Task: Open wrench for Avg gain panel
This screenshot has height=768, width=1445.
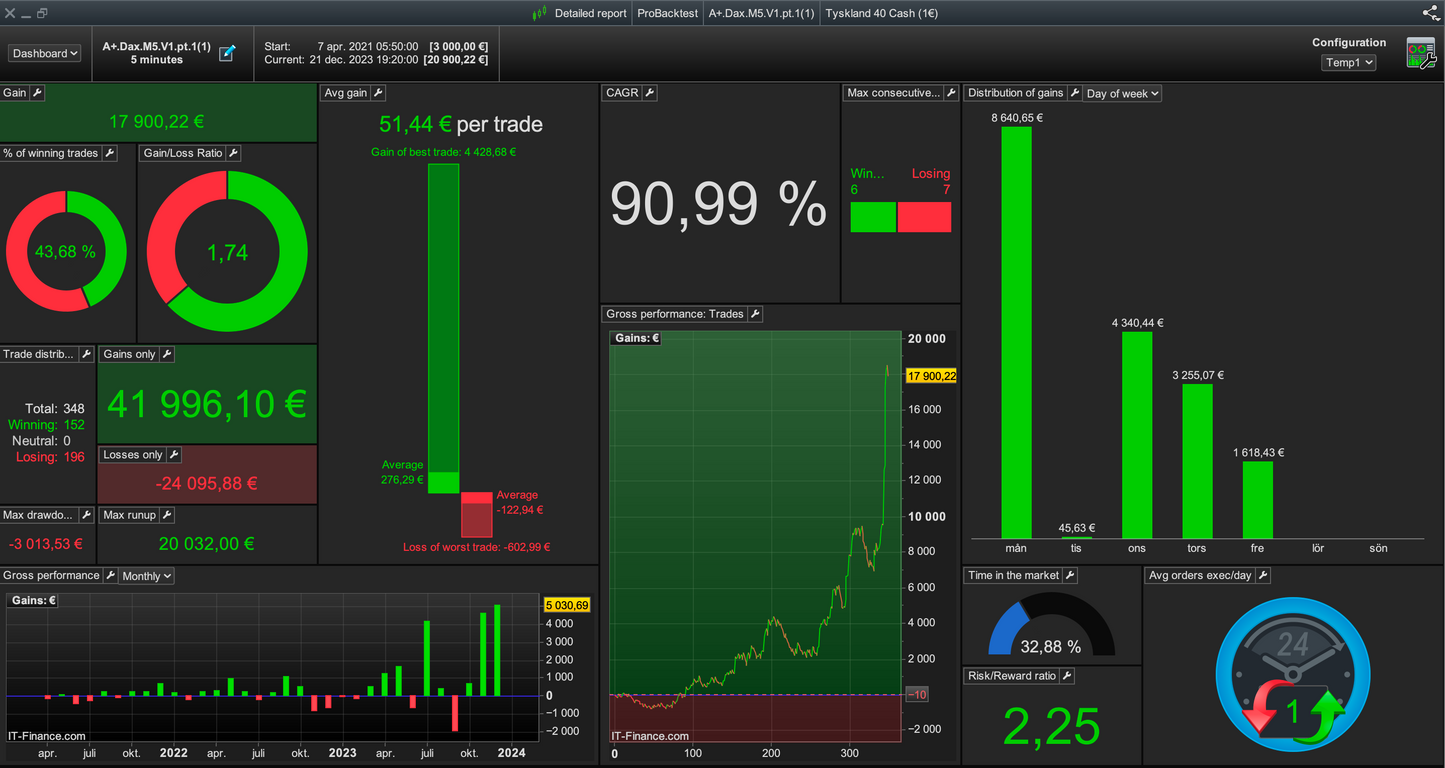Action: point(379,93)
